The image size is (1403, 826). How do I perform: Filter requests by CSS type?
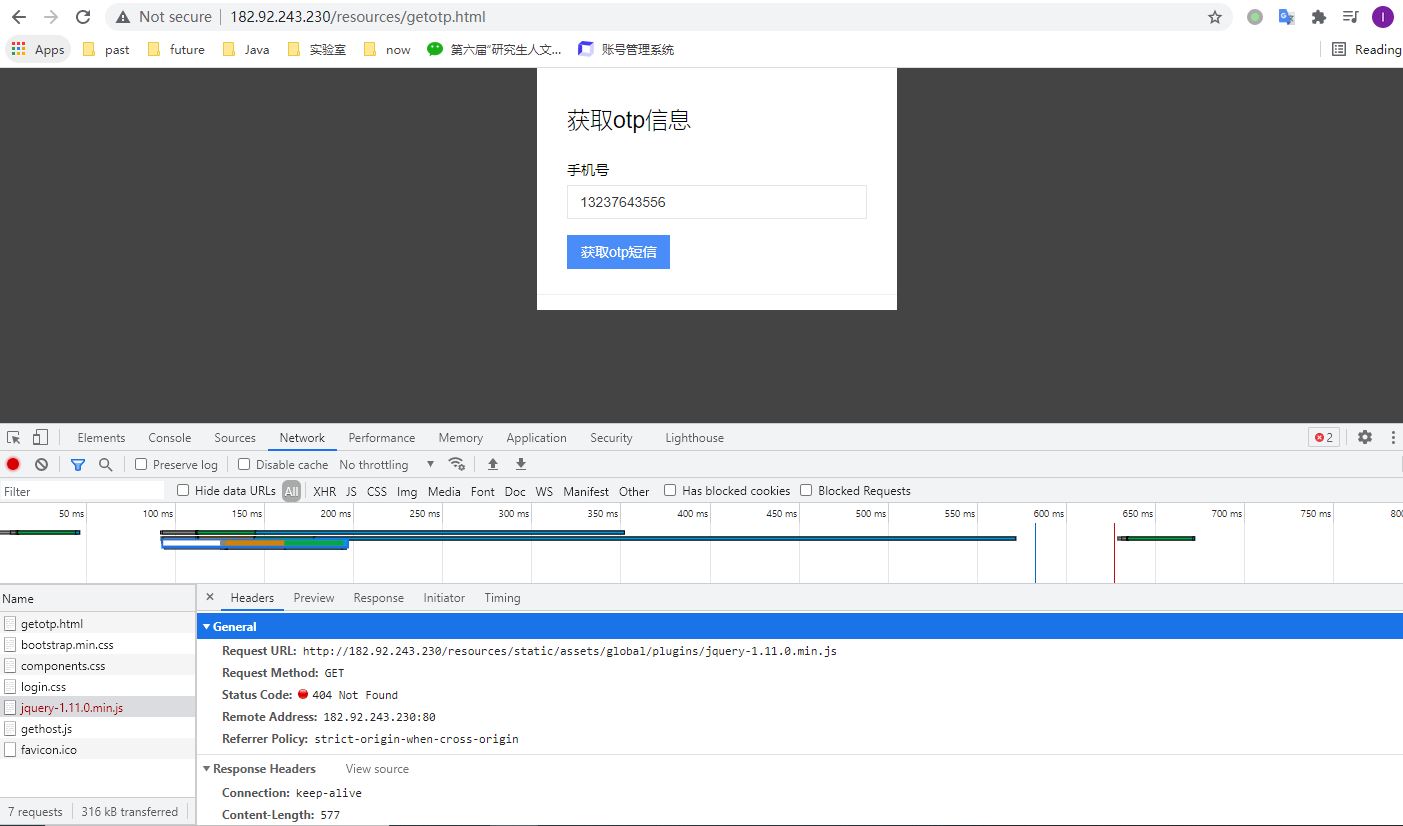coord(377,491)
